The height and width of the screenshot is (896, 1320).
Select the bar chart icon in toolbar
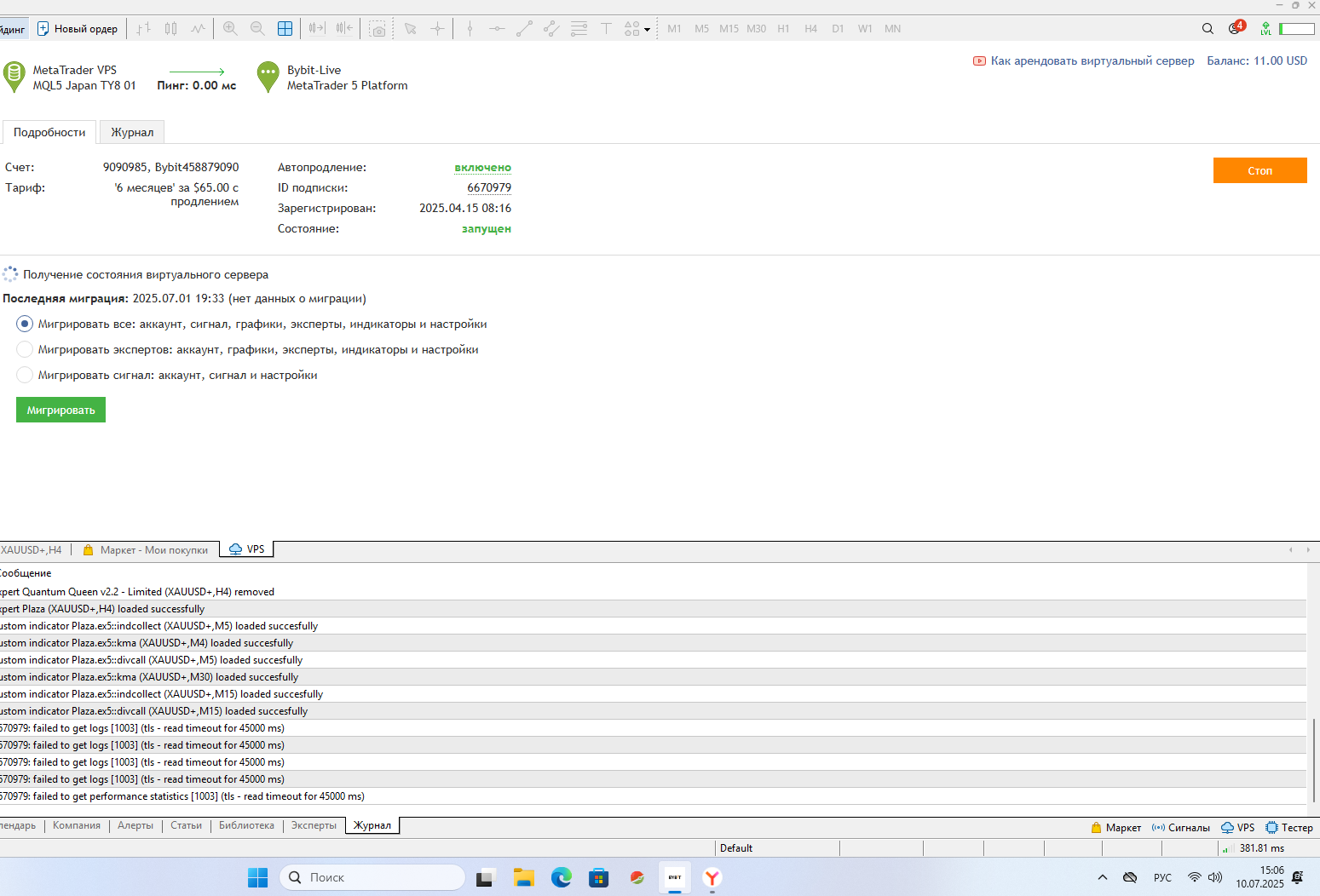[x=144, y=29]
